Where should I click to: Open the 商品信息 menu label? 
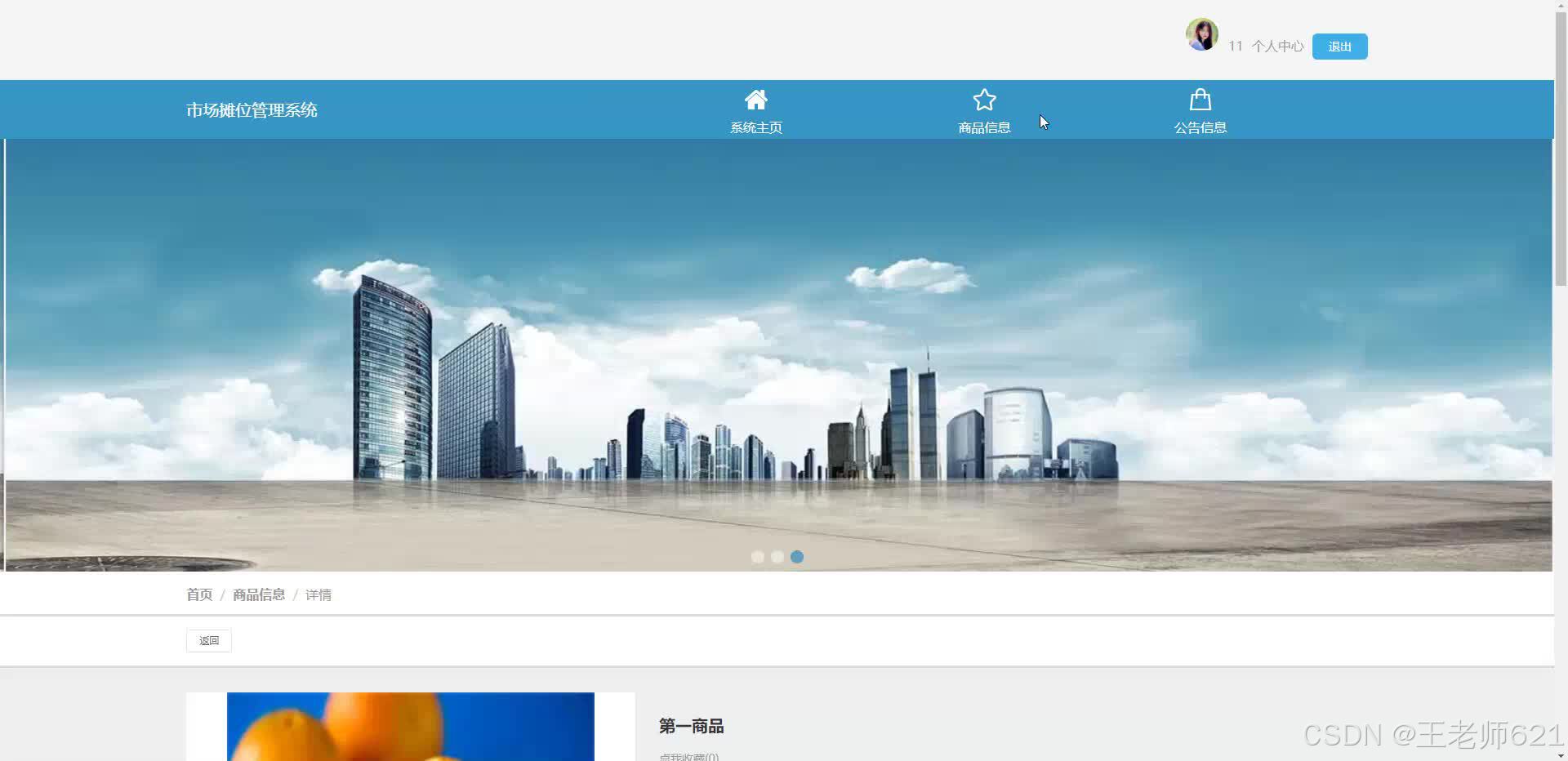pyautogui.click(x=984, y=127)
